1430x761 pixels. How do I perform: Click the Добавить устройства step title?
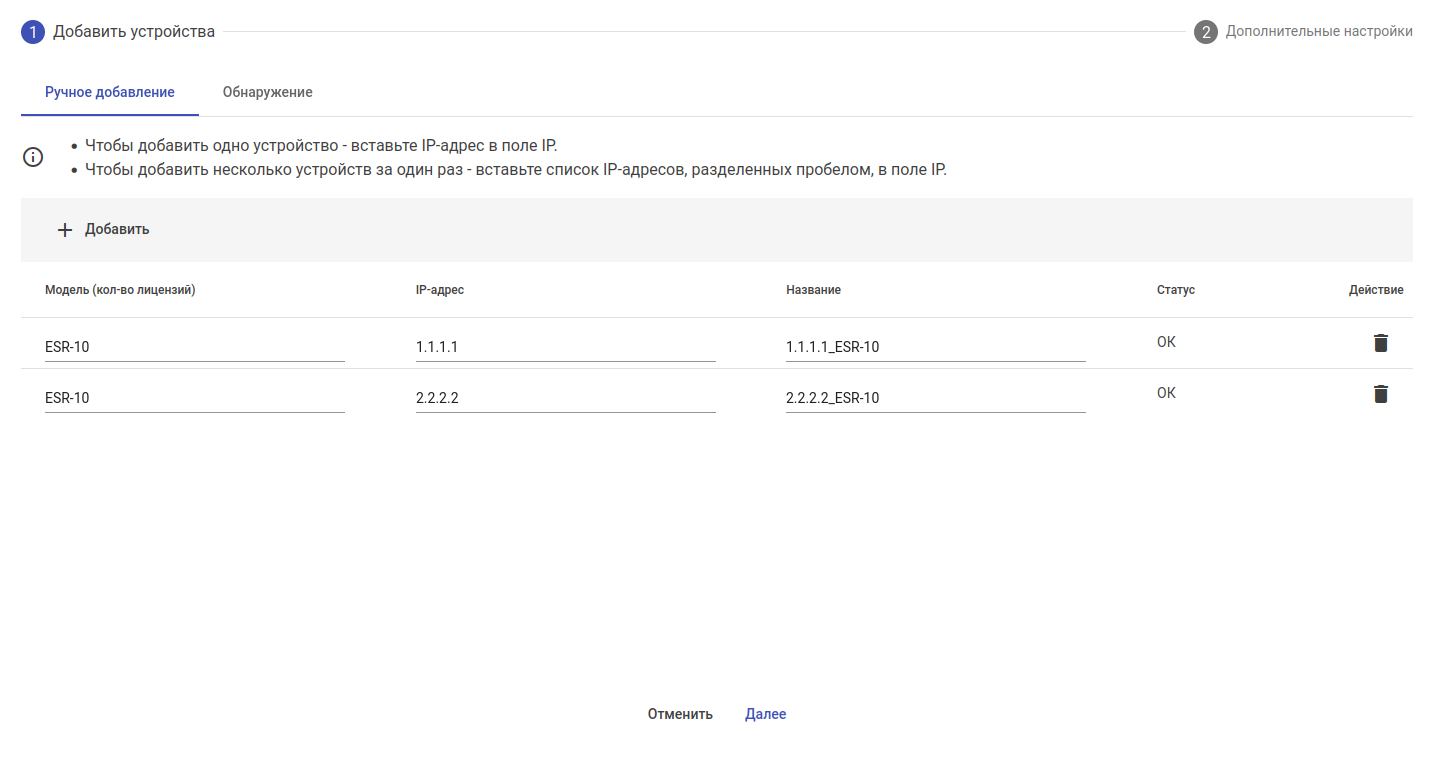pos(134,32)
